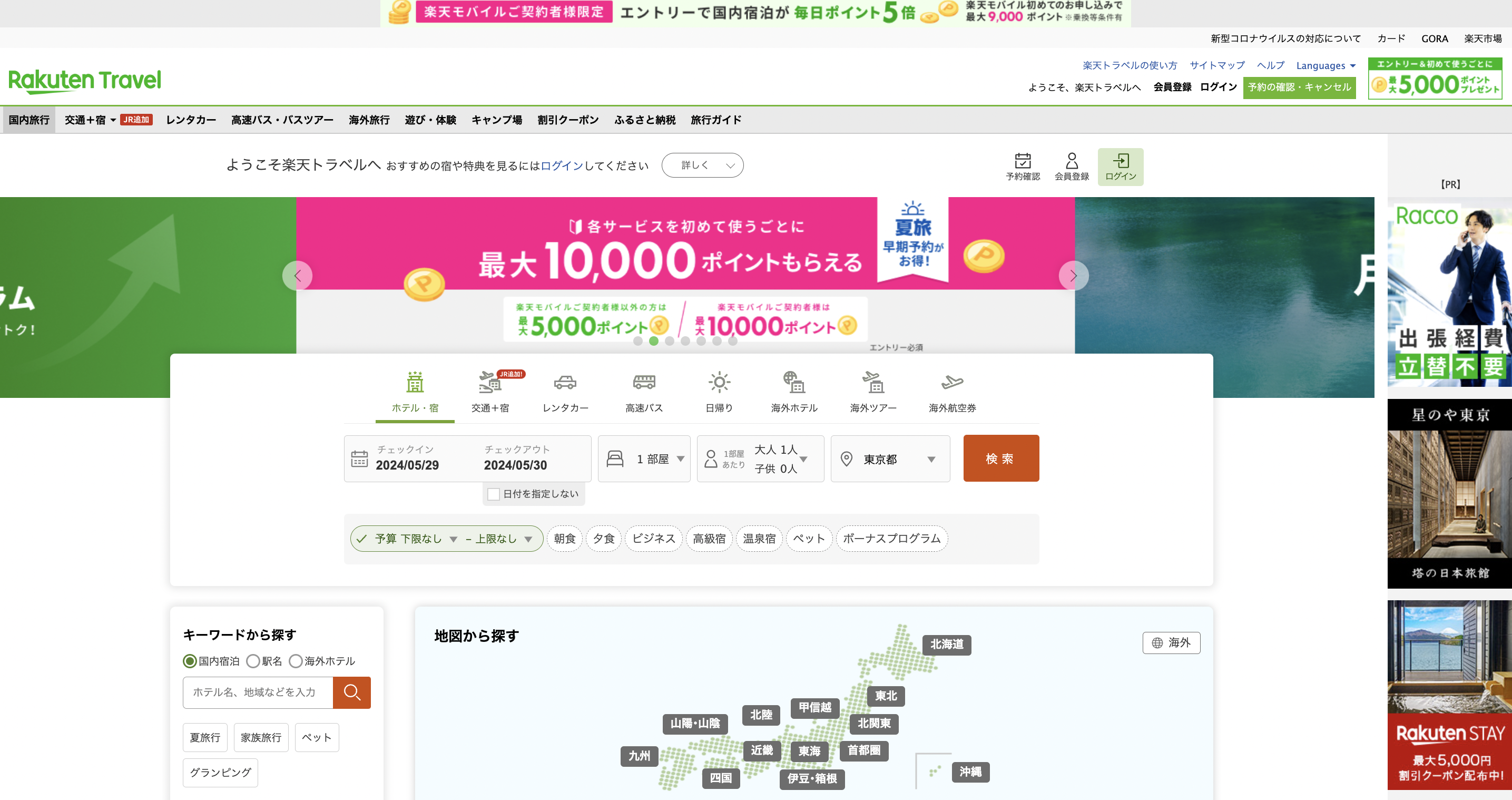Open the ふるさと納税 menu item
The image size is (1512, 800).
[644, 120]
